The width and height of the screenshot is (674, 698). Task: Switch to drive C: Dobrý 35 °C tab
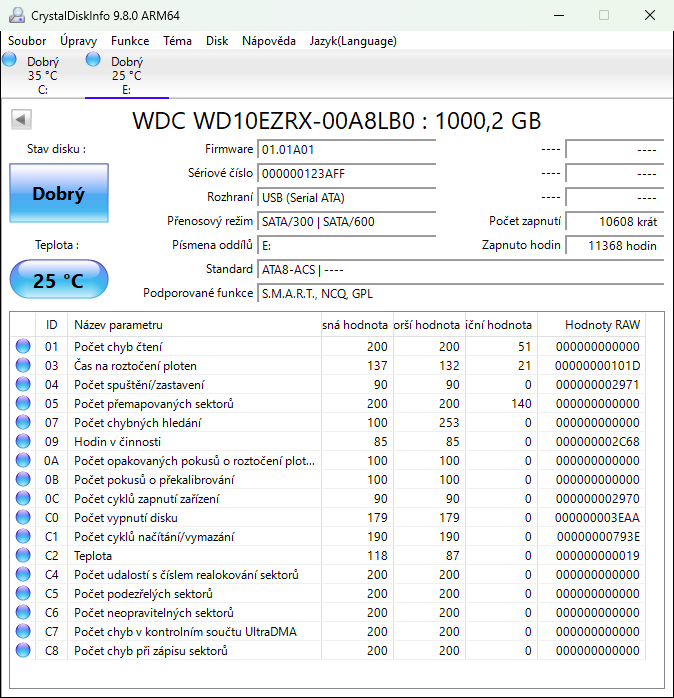point(43,75)
